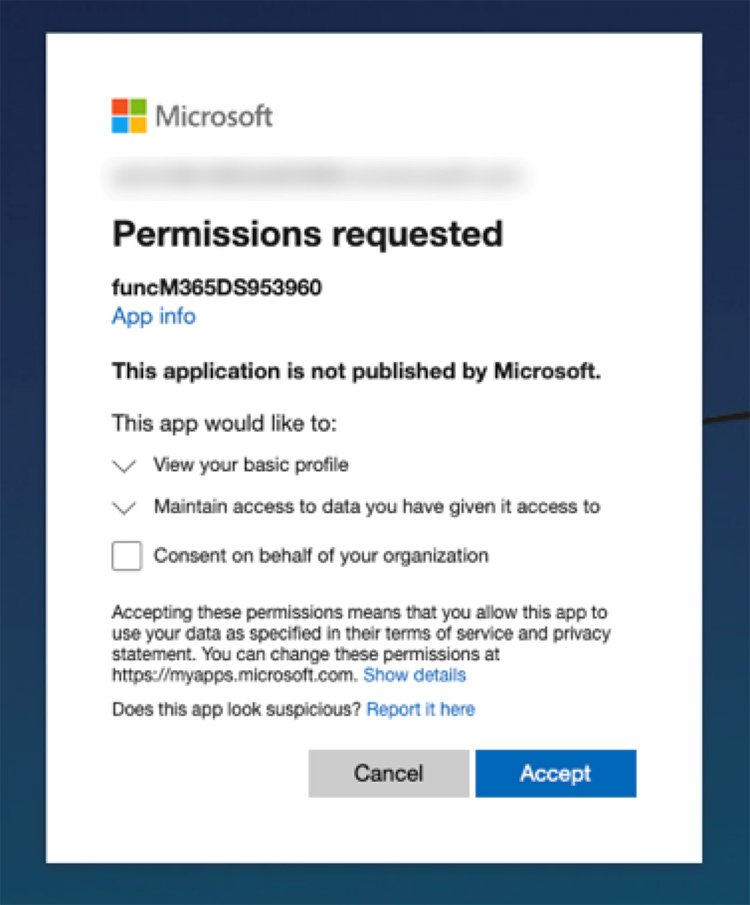Viewport: 750px width, 905px height.
Task: Expand the basic profile permission chevron
Action: click(124, 466)
